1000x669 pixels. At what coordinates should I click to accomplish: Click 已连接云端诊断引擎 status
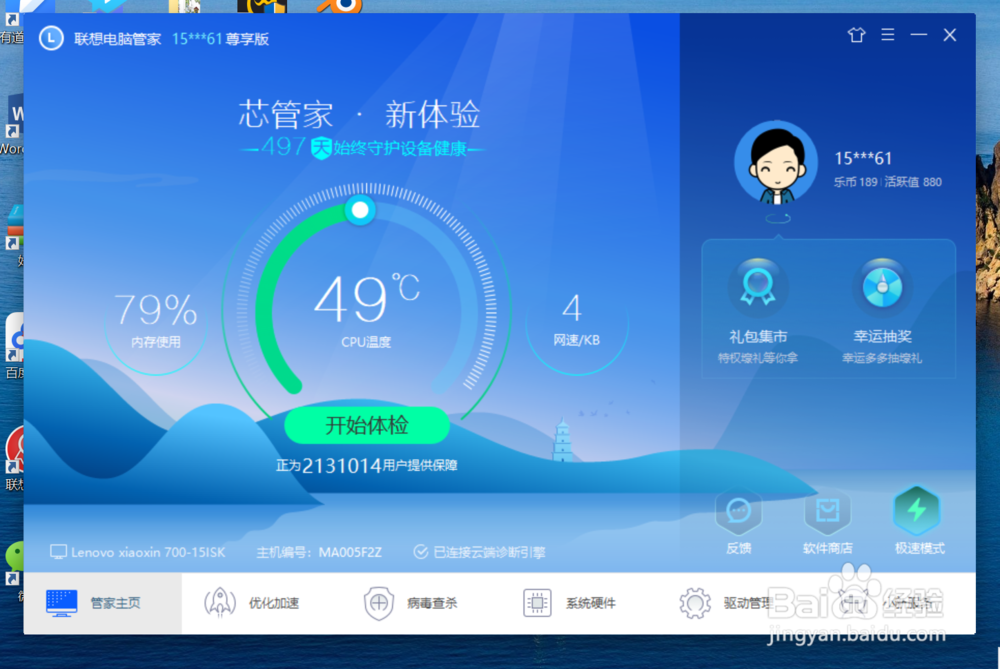480,552
